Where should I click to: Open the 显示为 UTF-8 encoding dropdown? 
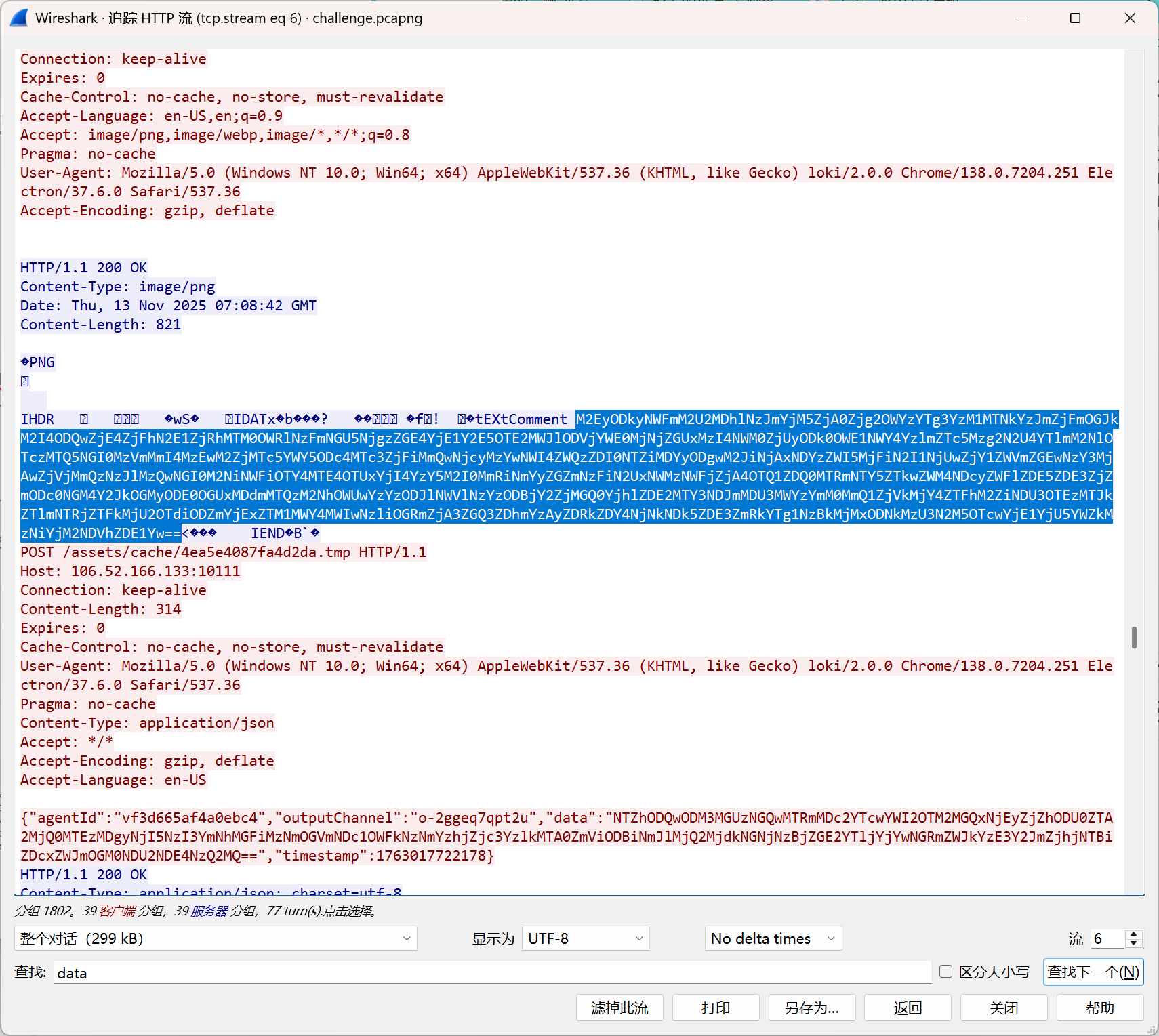[586, 938]
